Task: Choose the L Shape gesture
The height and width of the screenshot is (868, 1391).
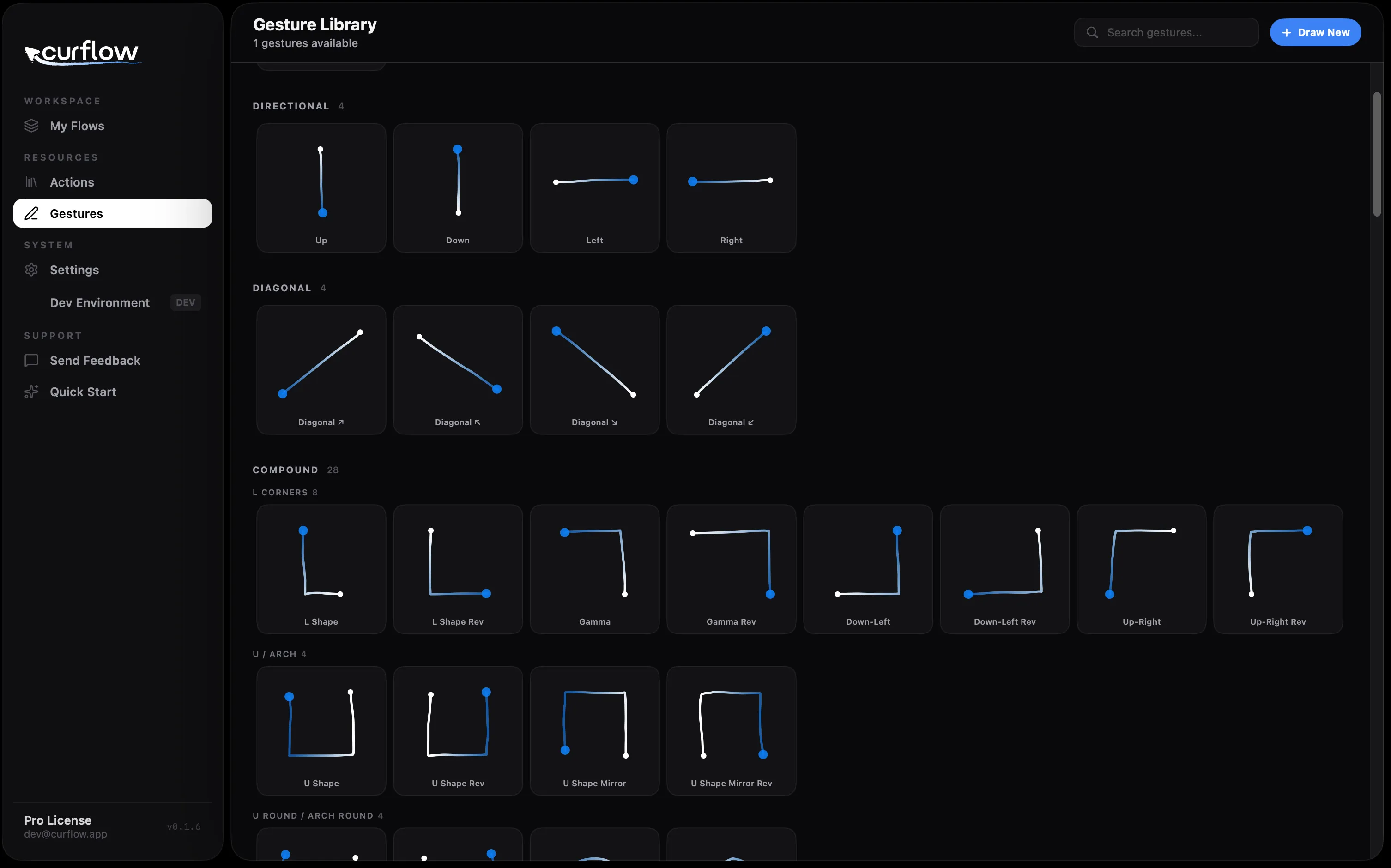Action: pyautogui.click(x=321, y=569)
